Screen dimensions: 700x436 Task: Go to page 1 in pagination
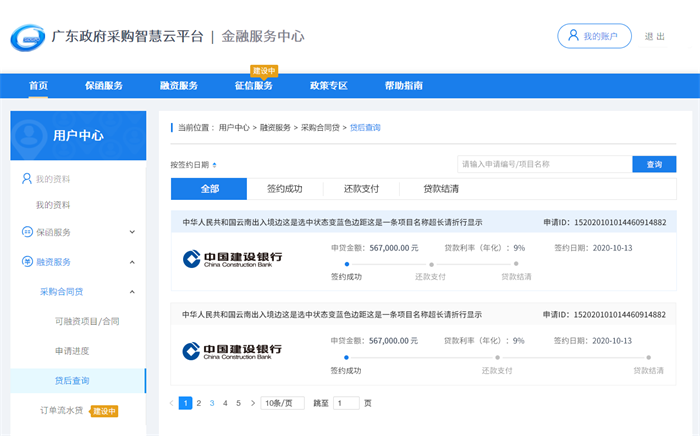pos(185,403)
